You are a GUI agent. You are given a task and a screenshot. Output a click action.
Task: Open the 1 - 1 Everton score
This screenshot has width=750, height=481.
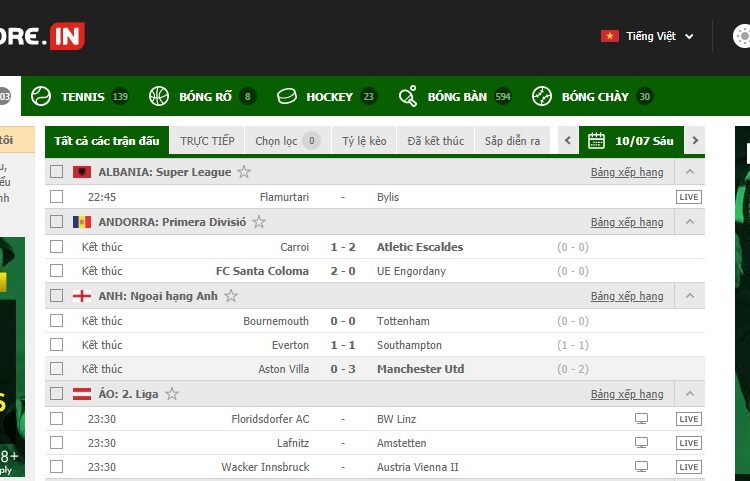coord(343,345)
